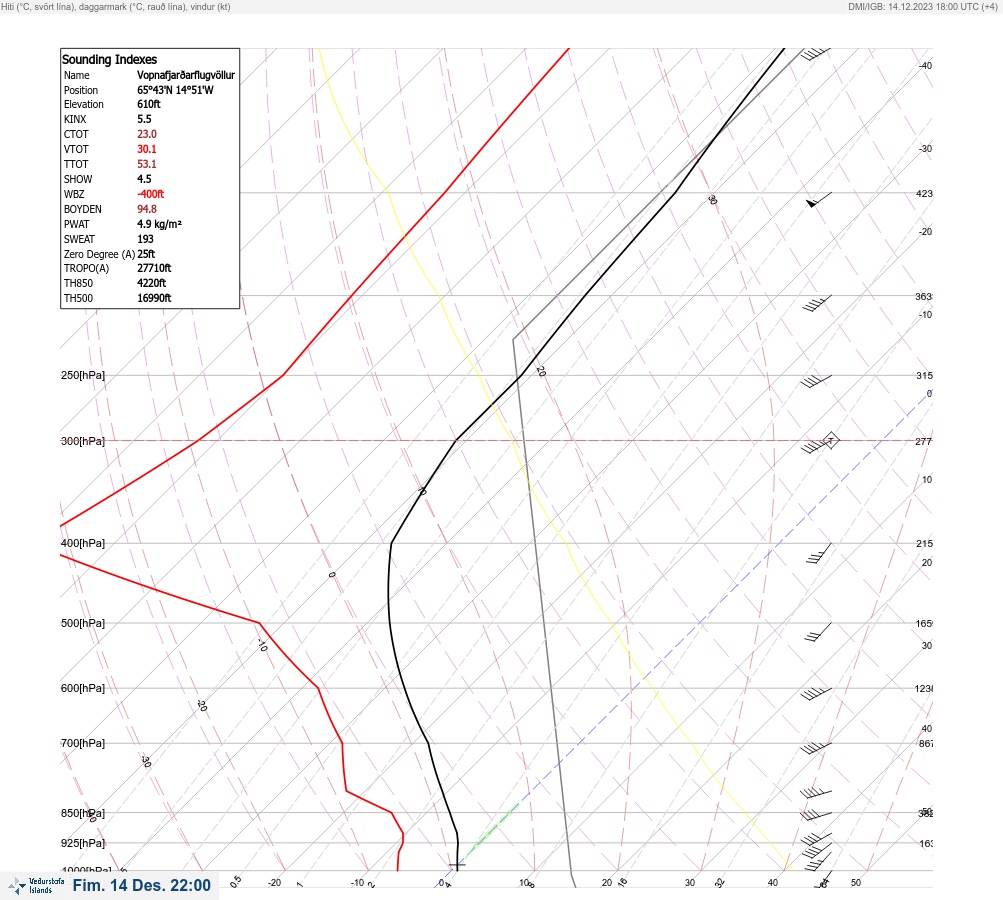Click the 250[hPa] pressure label
Image resolution: width=1003 pixels, height=900 pixels.
coord(83,375)
